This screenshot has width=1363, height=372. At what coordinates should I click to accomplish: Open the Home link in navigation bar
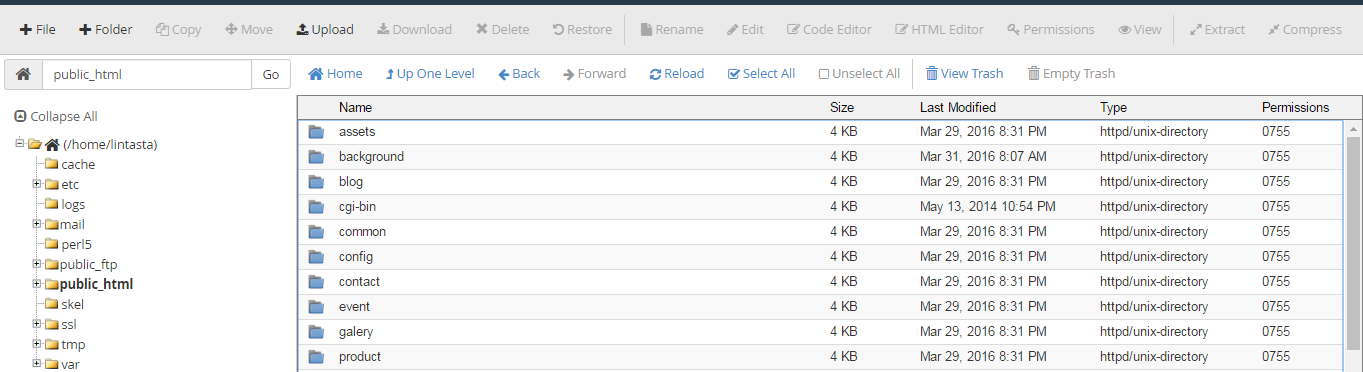click(x=335, y=74)
